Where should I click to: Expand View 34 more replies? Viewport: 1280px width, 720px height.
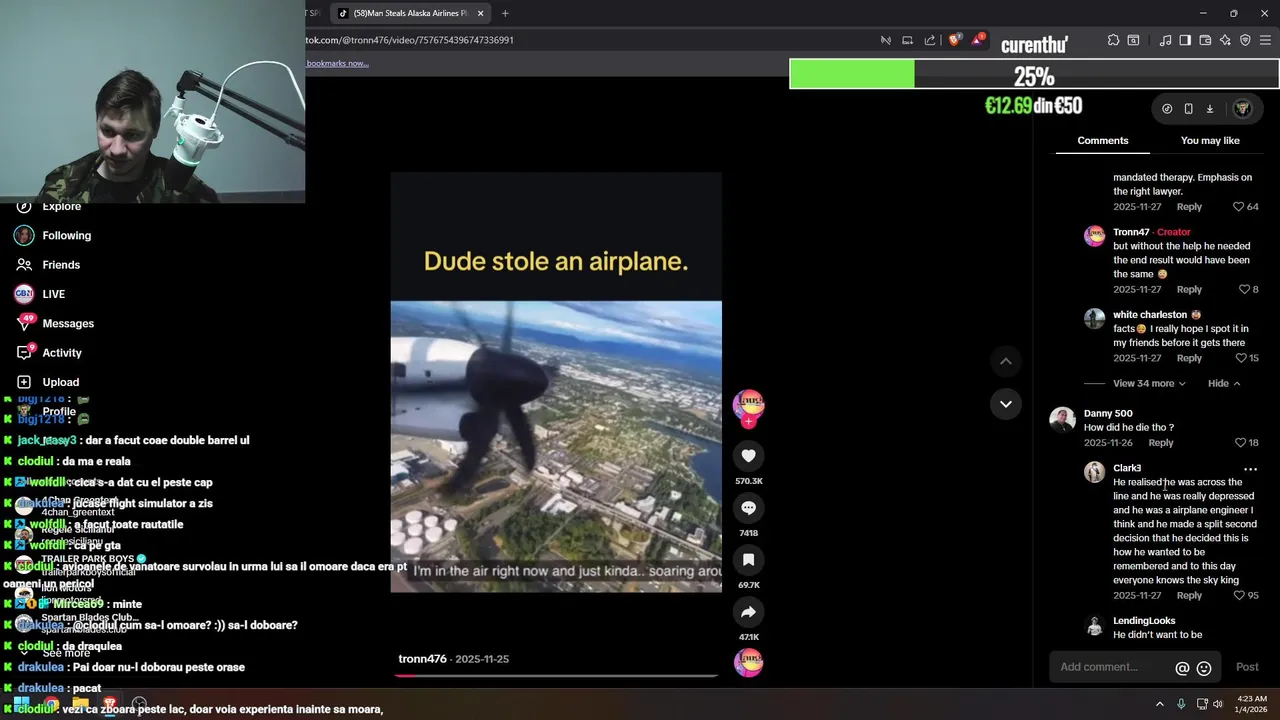point(1149,384)
